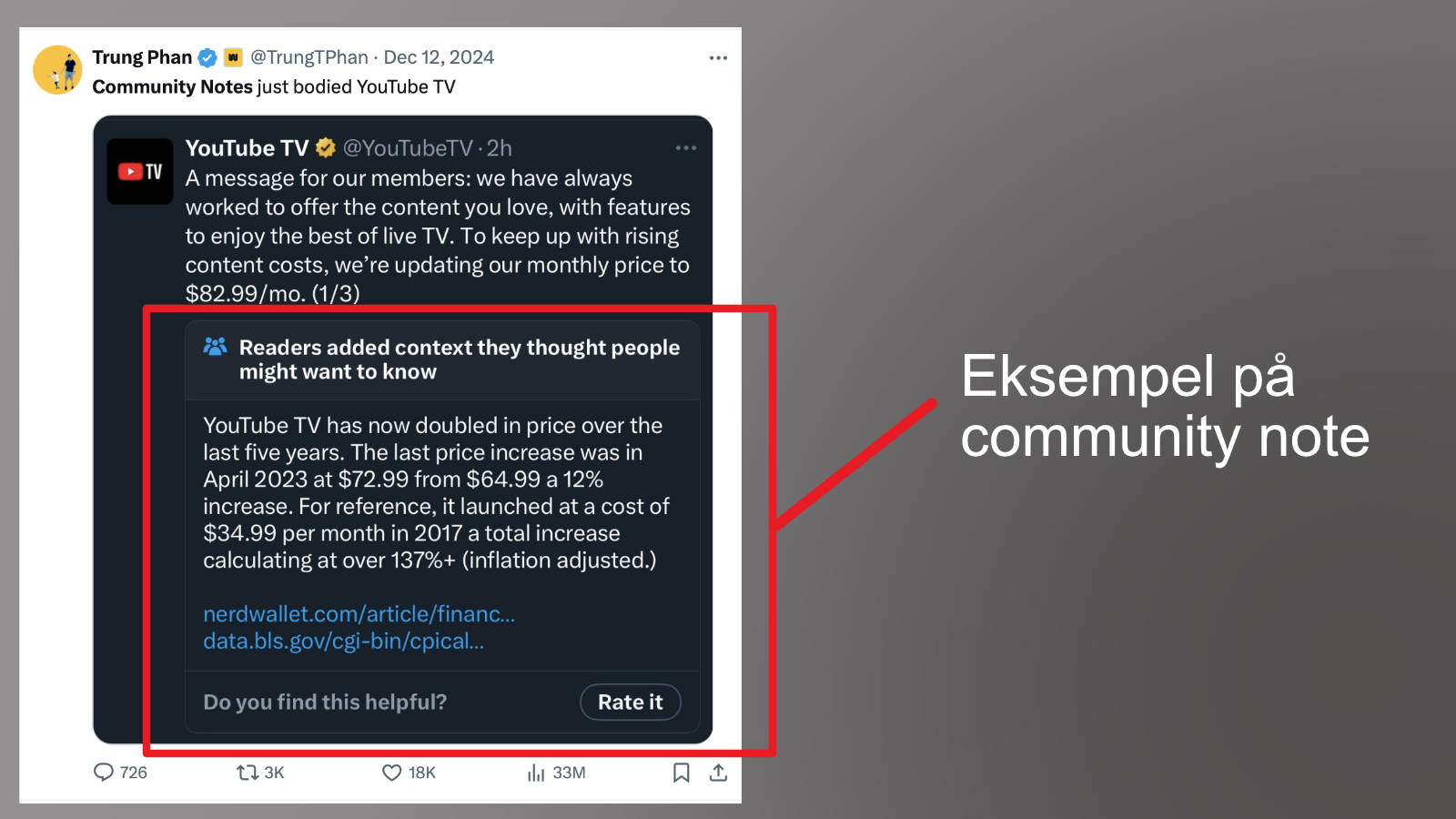The width and height of the screenshot is (1456, 819).
Task: Click the YouTube TV gold verified badge
Action: coord(326,147)
